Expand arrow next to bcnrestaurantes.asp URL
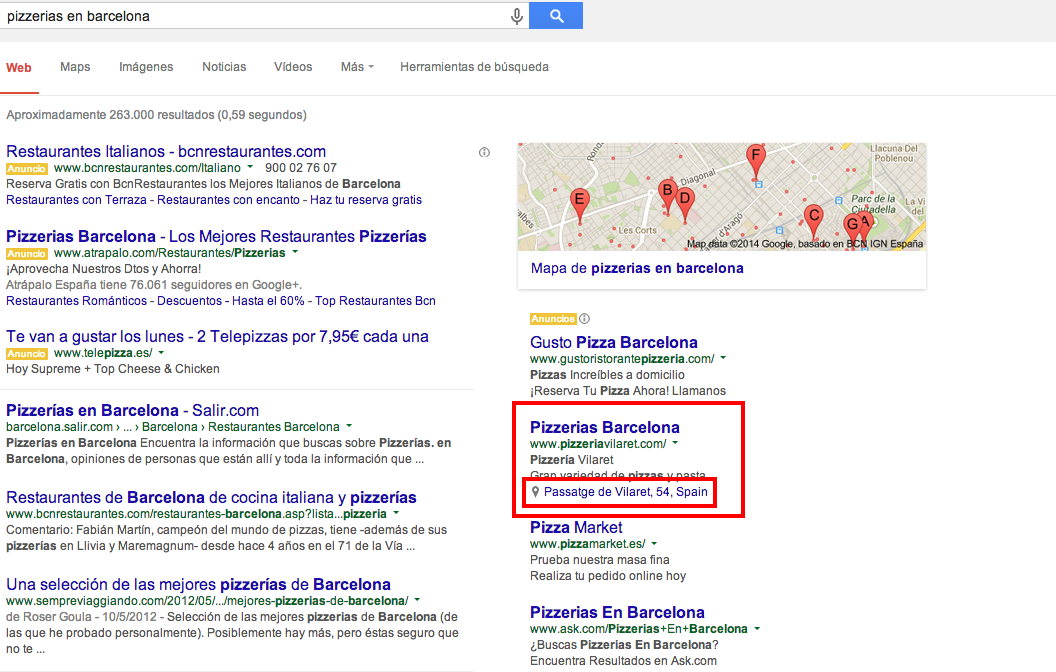This screenshot has height=672, width=1056. pyautogui.click(x=396, y=513)
